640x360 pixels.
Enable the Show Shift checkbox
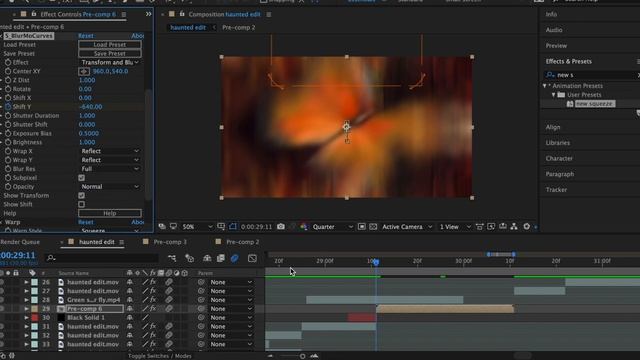82,204
